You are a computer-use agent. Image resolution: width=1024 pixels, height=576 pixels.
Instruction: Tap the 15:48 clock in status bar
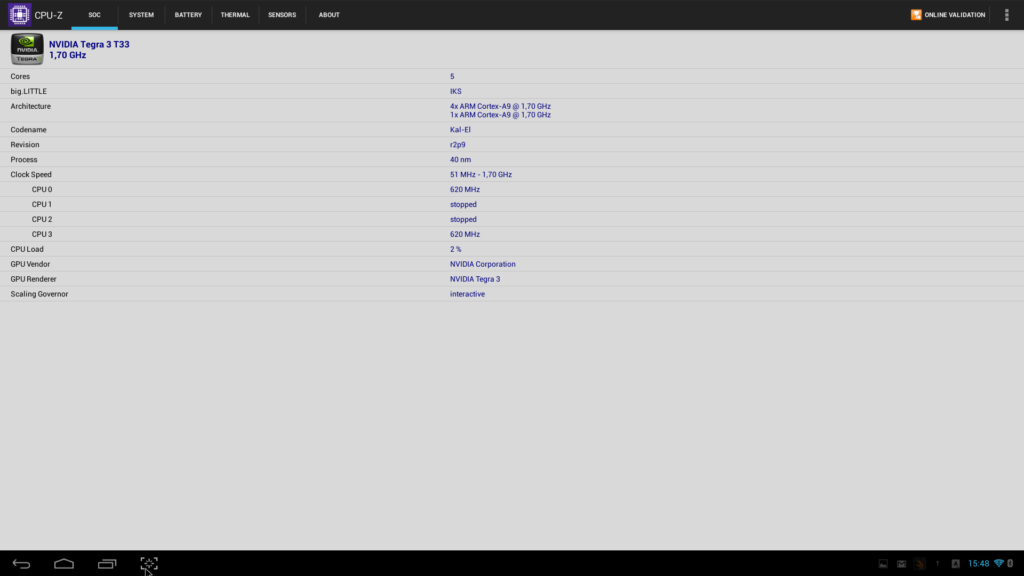pos(978,563)
